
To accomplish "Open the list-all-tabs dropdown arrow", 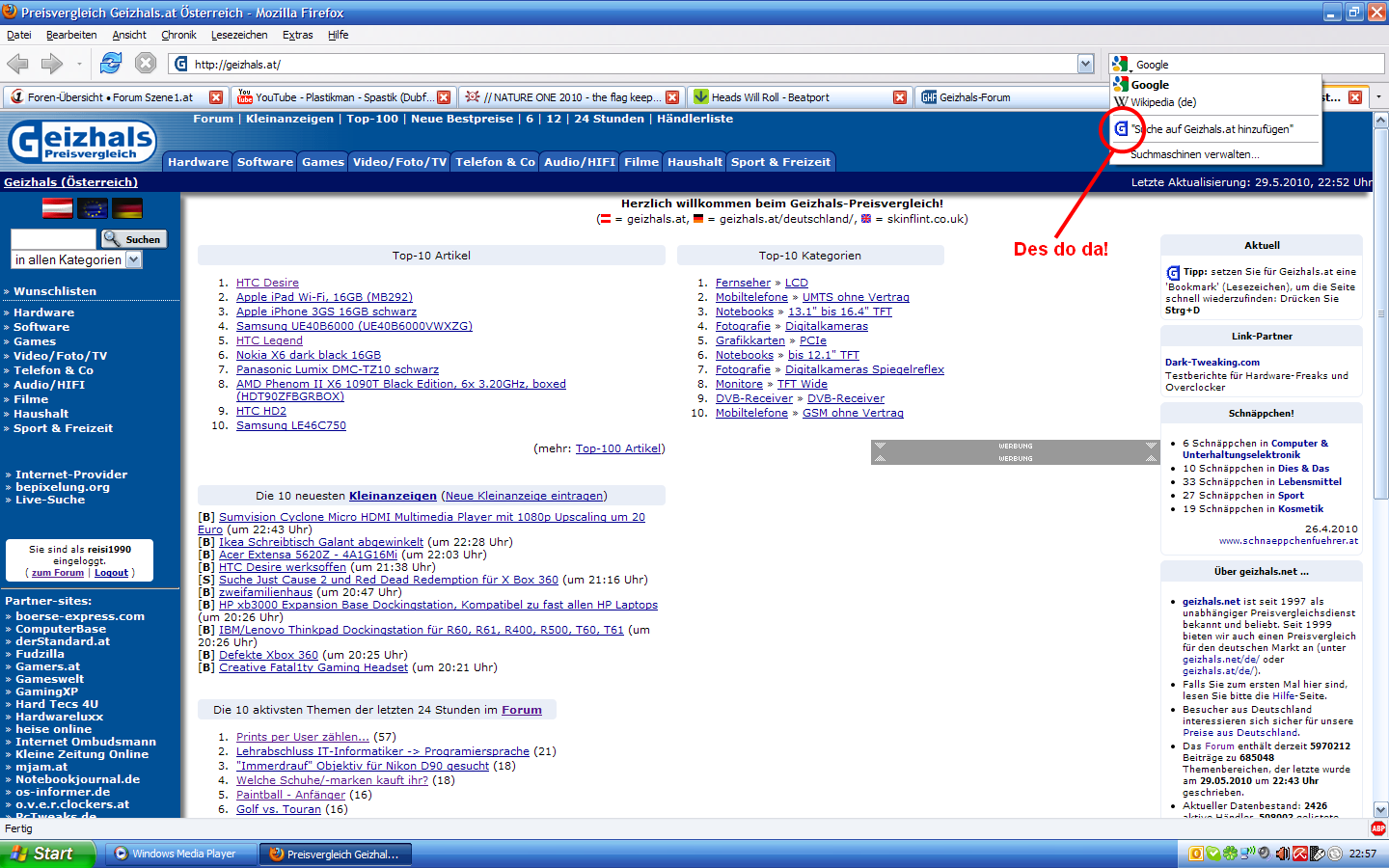I will pos(1378,97).
